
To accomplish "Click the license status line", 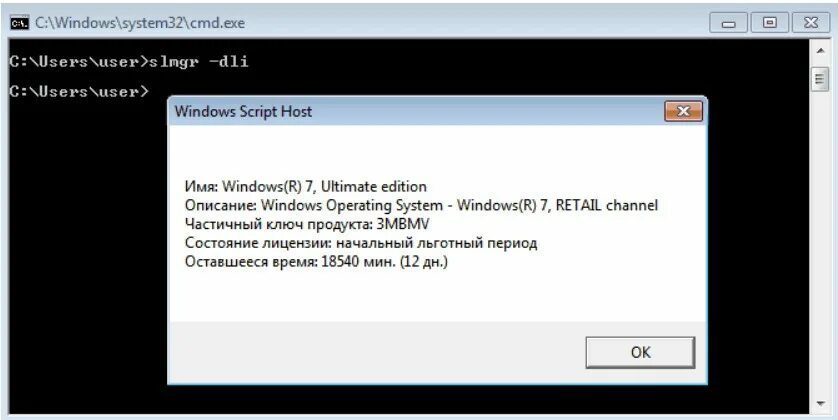I will 361,243.
